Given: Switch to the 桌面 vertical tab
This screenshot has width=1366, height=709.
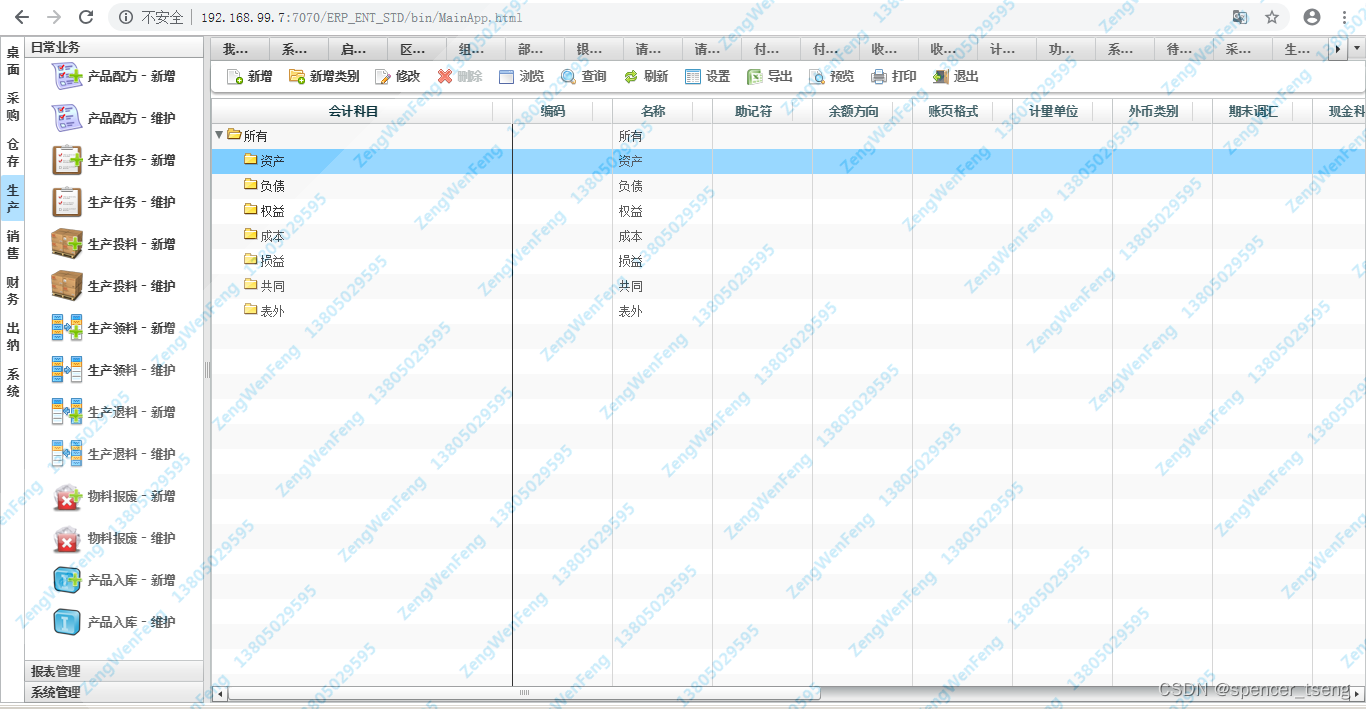Looking at the screenshot, I should pos(13,60).
